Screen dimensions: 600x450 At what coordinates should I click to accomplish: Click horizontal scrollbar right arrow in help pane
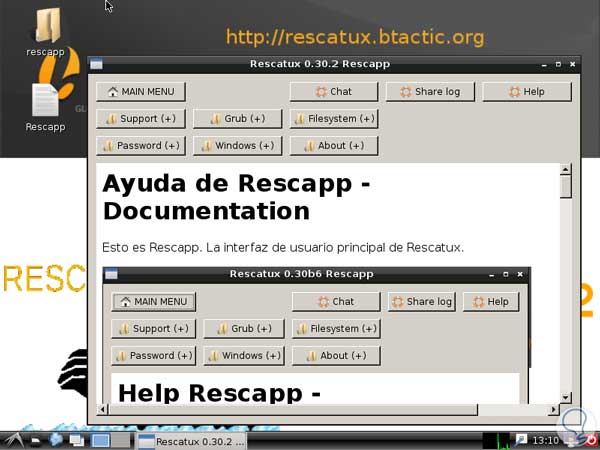point(553,409)
